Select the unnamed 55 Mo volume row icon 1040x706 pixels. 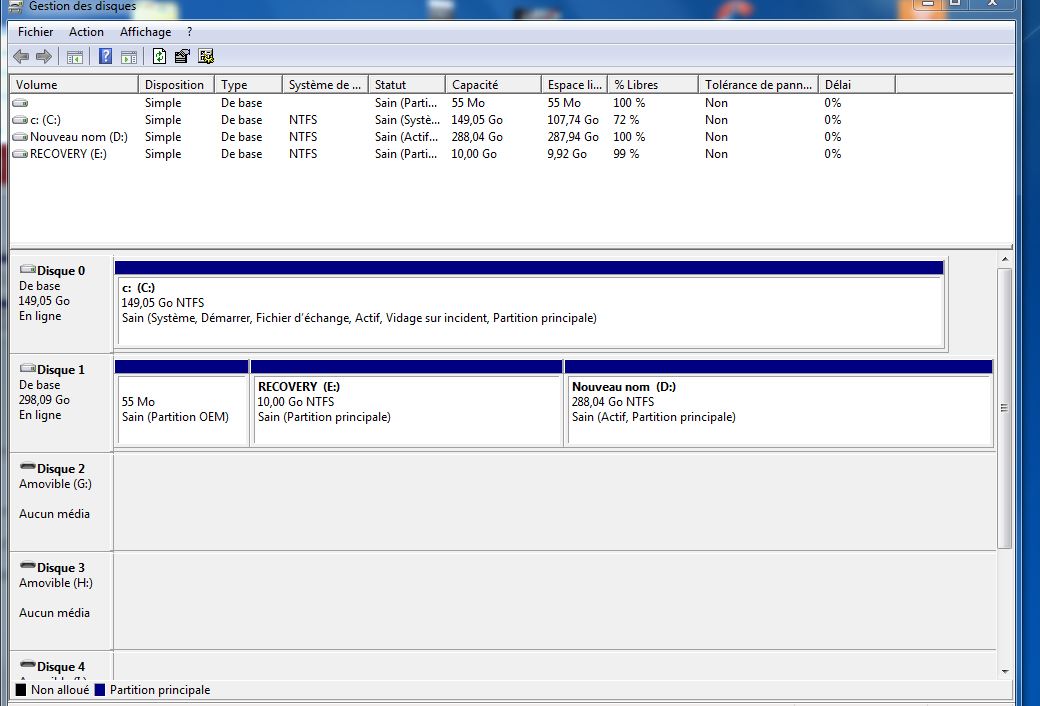click(20, 103)
